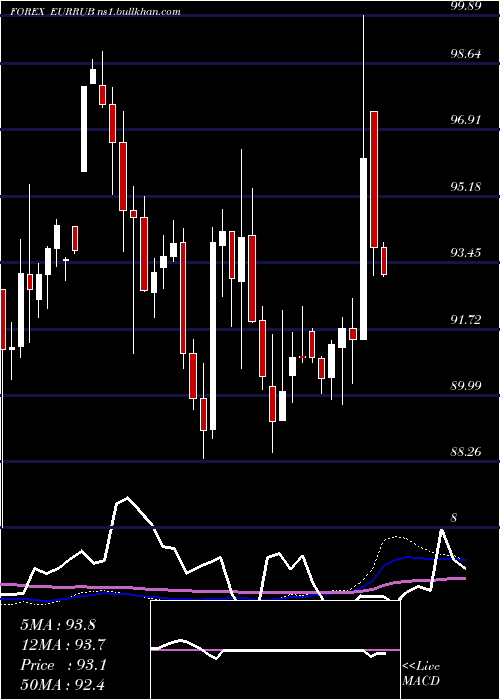
Task: Click the Live MACD label
Action: (x=421, y=673)
